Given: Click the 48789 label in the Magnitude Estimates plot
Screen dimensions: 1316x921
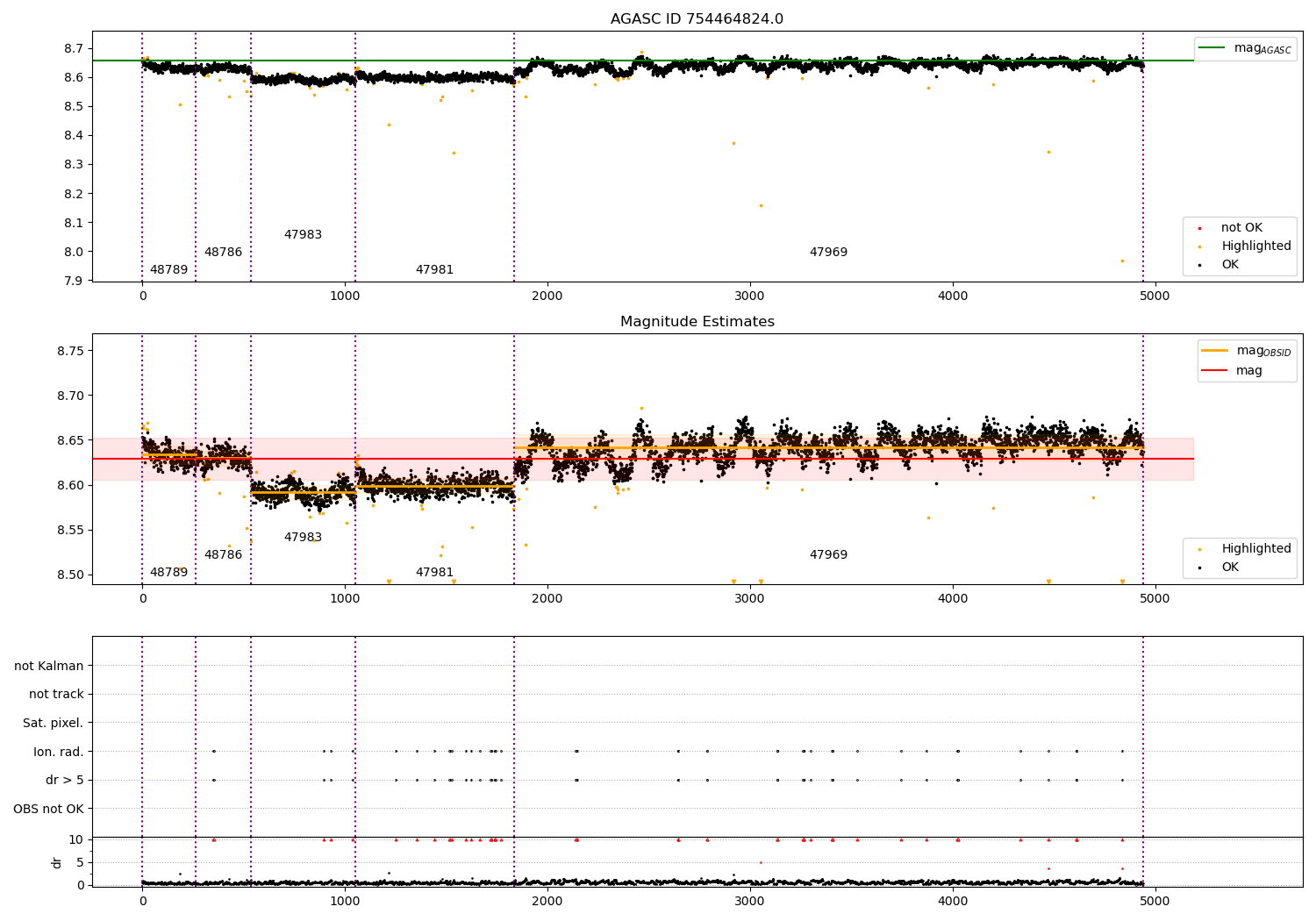Looking at the screenshot, I should coord(168,573).
